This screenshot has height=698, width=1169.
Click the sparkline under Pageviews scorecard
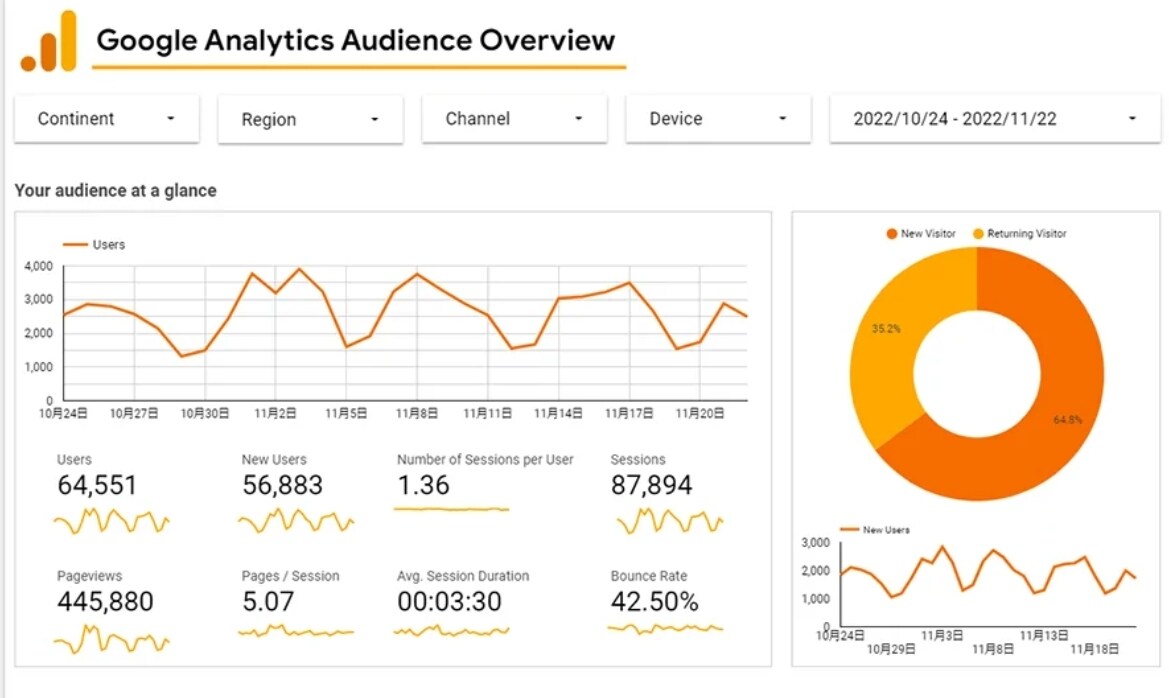coord(112,639)
